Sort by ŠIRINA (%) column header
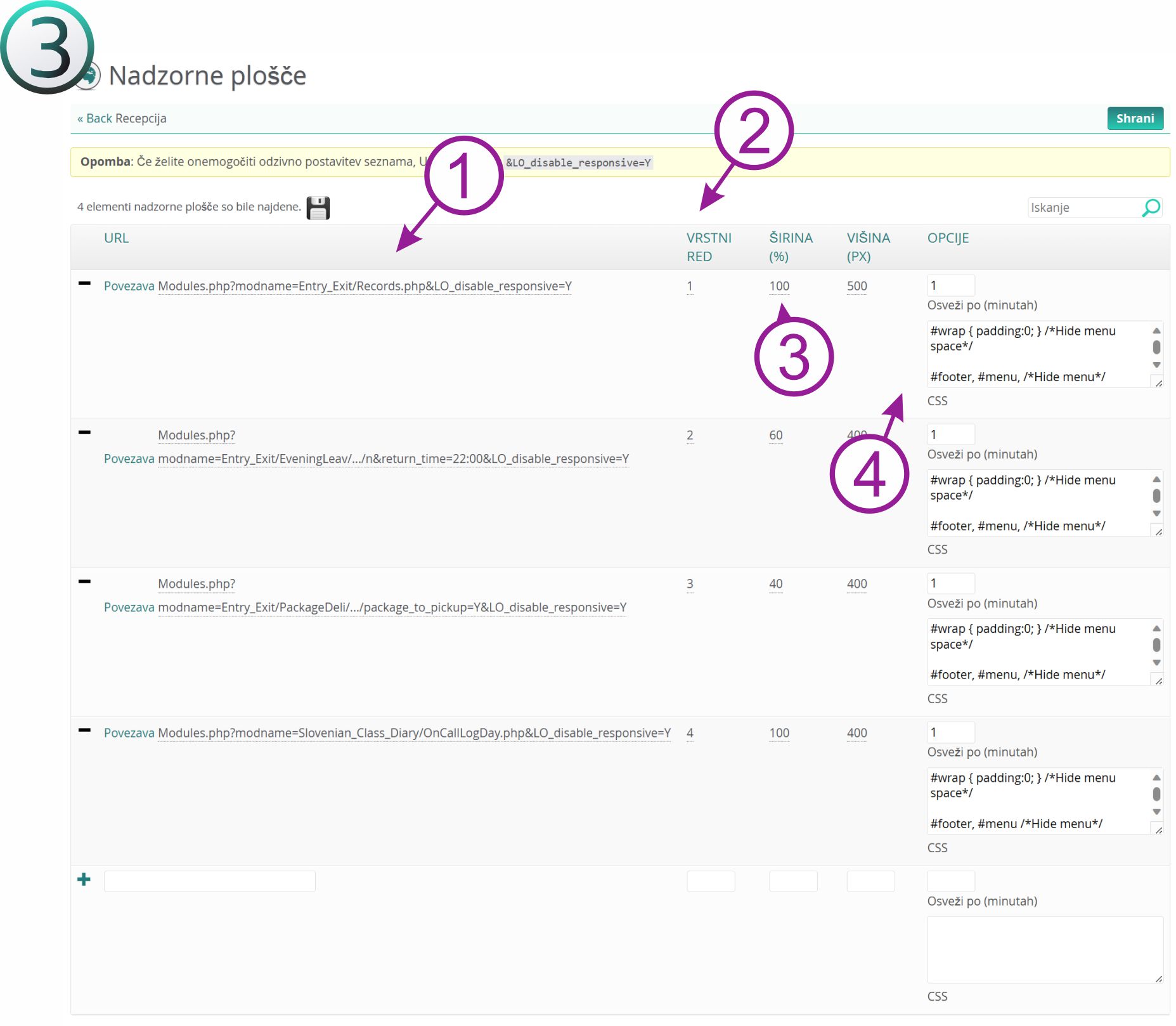This screenshot has height=1026, width=1176. (x=790, y=247)
